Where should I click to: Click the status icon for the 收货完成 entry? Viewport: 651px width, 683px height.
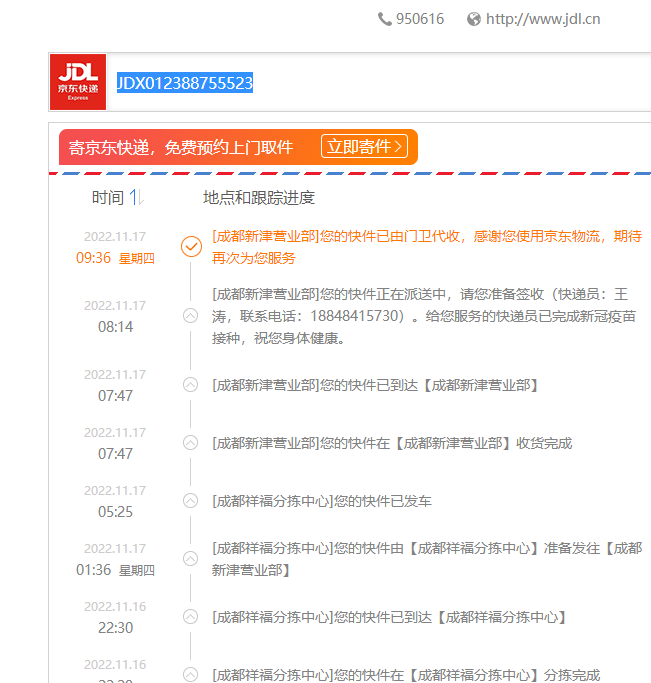click(190, 443)
